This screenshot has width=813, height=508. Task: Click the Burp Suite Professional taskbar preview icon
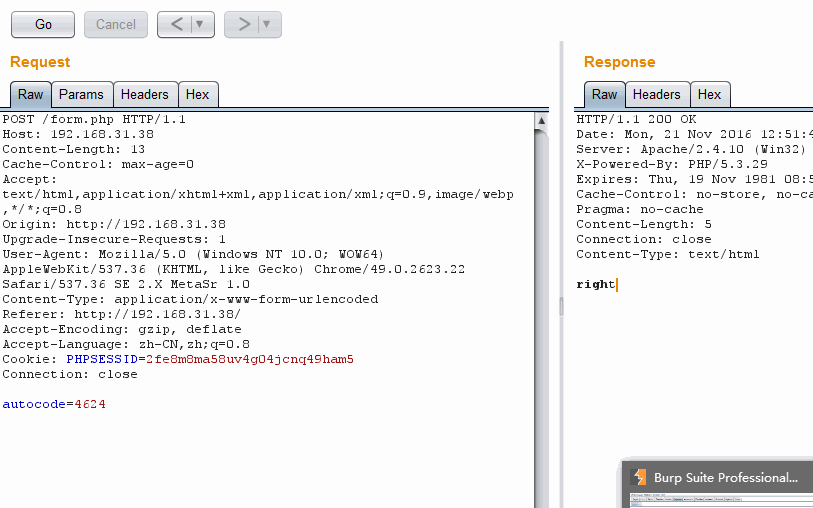click(x=640, y=477)
